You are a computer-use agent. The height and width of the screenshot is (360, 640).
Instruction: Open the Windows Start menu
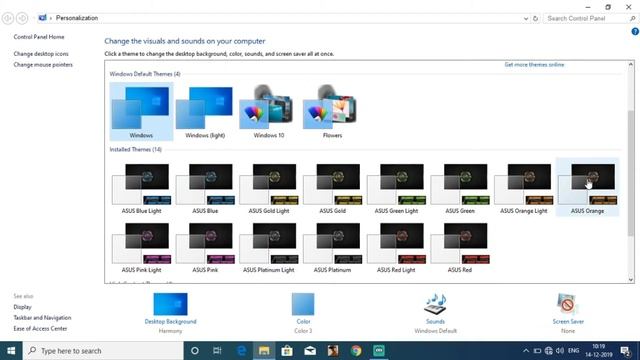coord(11,351)
